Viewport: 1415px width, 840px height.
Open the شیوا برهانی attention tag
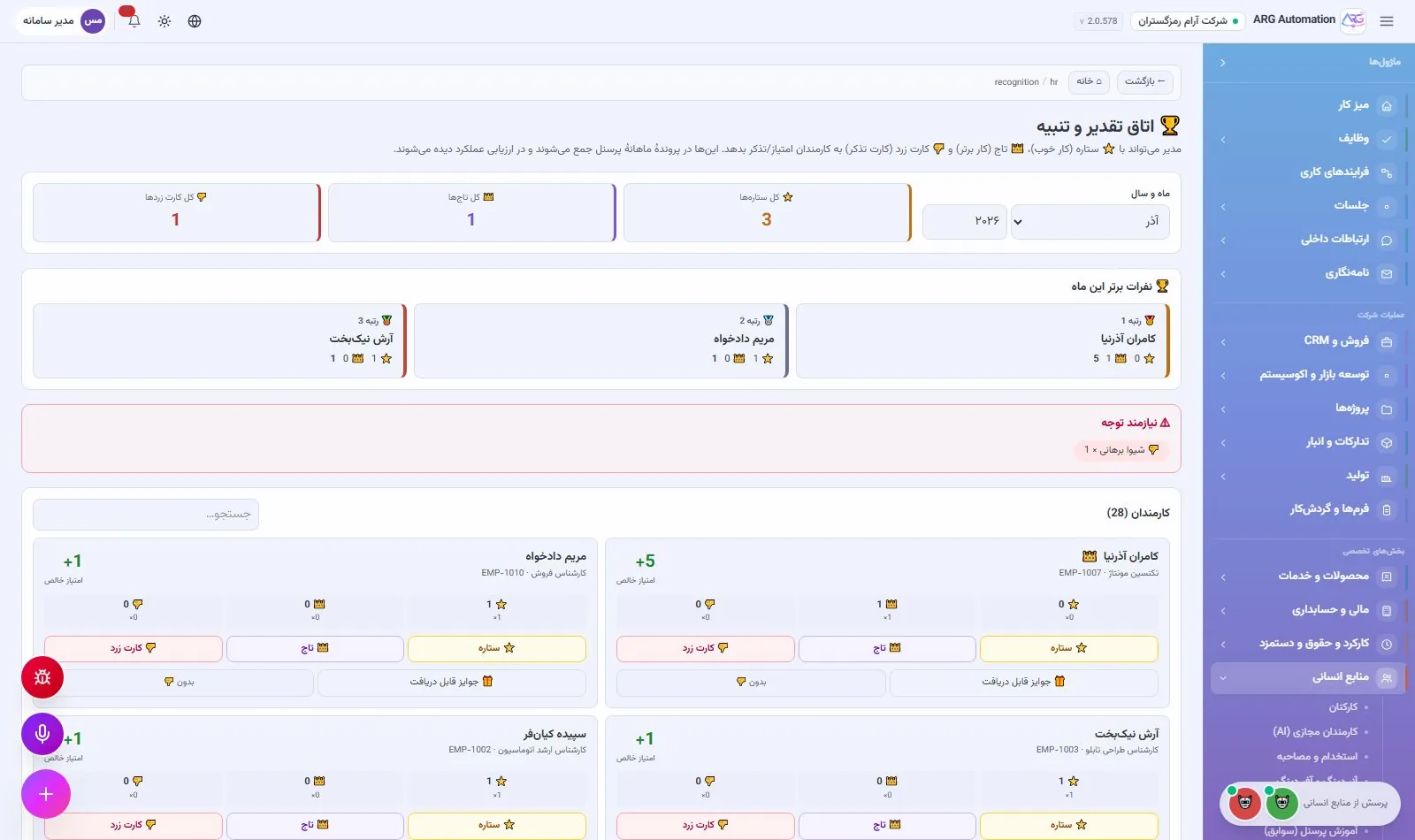coord(1121,450)
